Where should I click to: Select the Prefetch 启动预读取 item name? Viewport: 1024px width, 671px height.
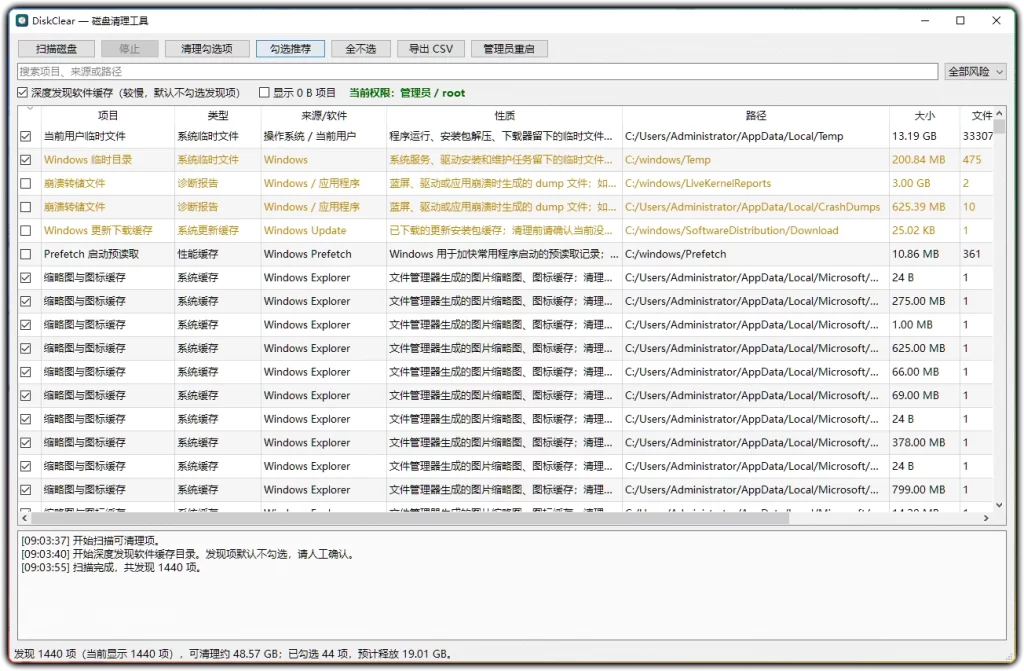91,254
